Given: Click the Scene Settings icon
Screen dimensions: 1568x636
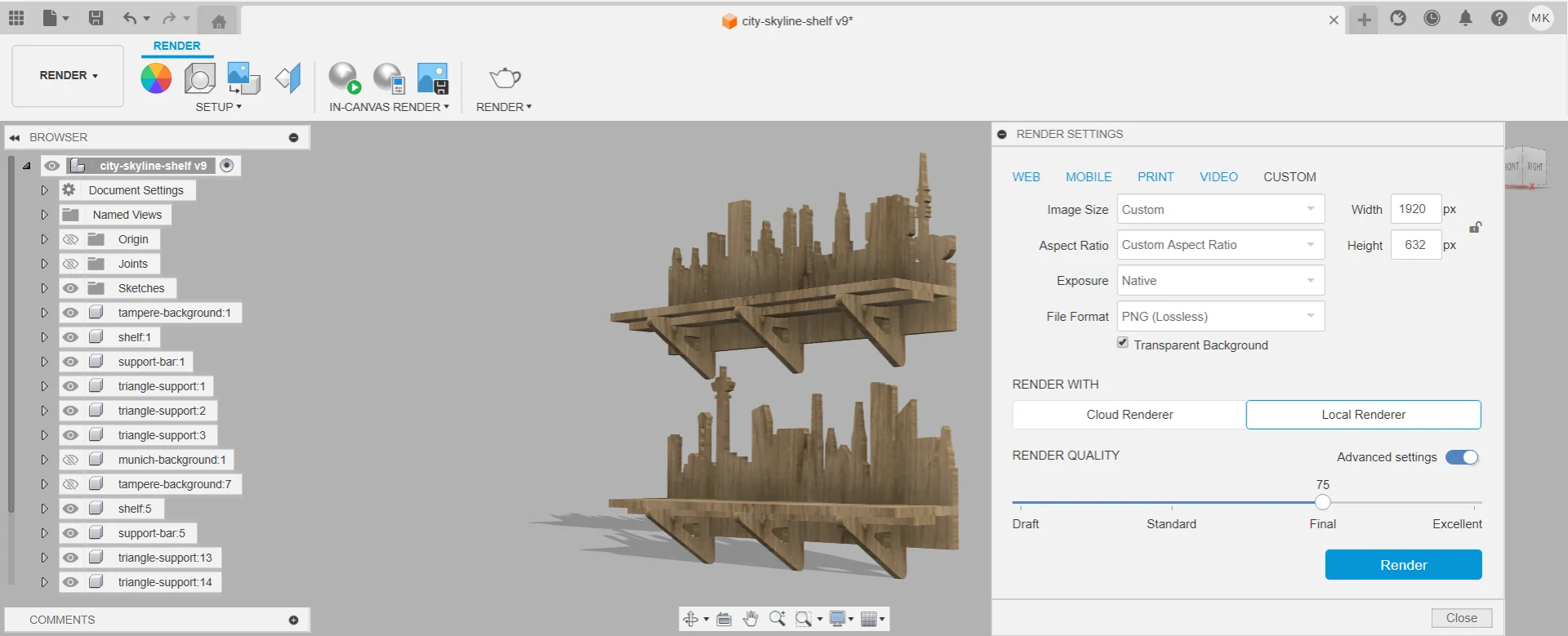Looking at the screenshot, I should 200,78.
